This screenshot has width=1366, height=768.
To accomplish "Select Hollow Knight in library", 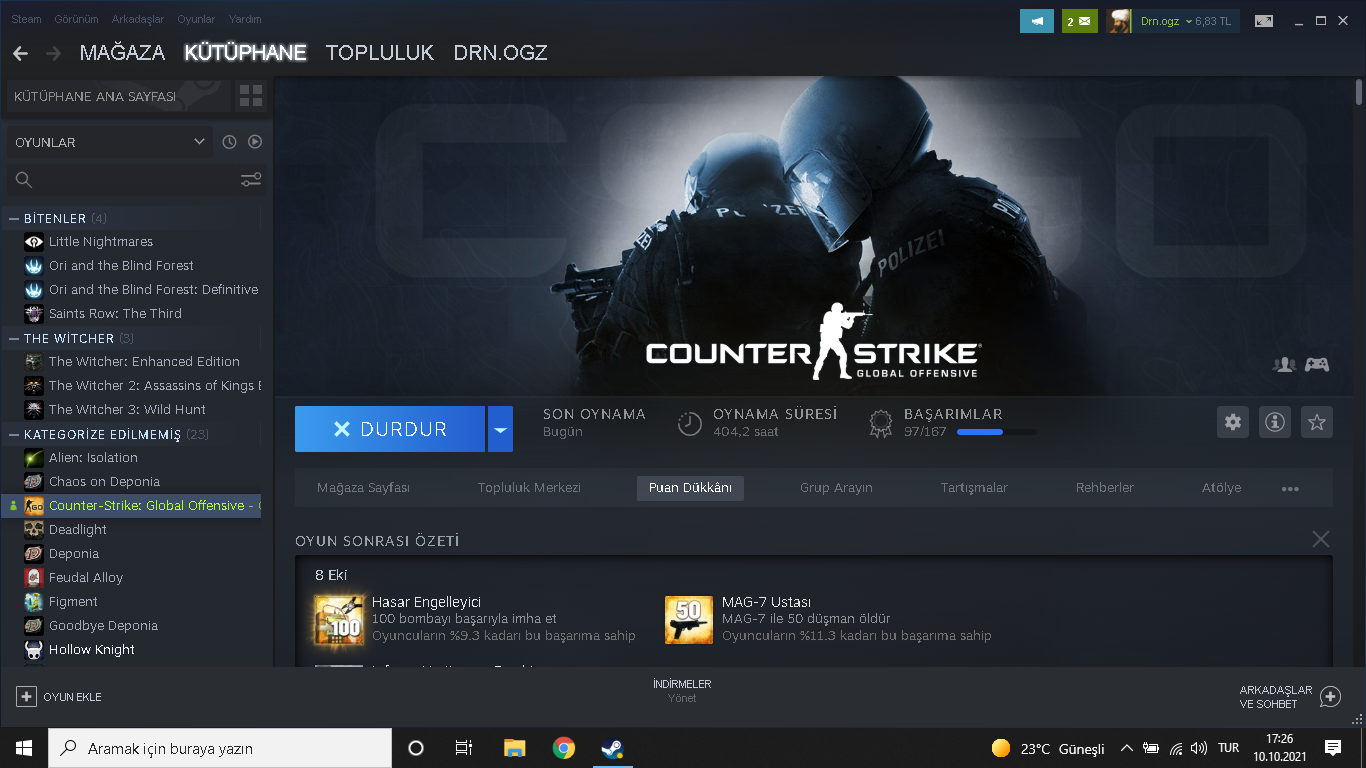I will coord(92,649).
